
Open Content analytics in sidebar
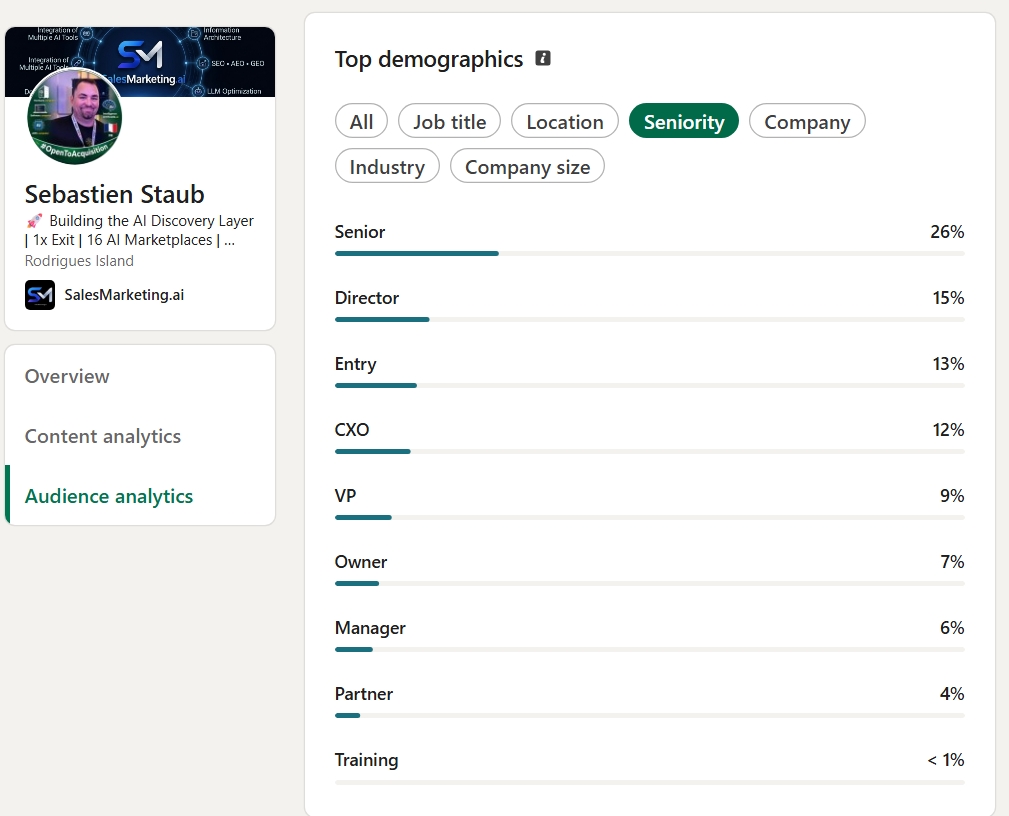(103, 436)
